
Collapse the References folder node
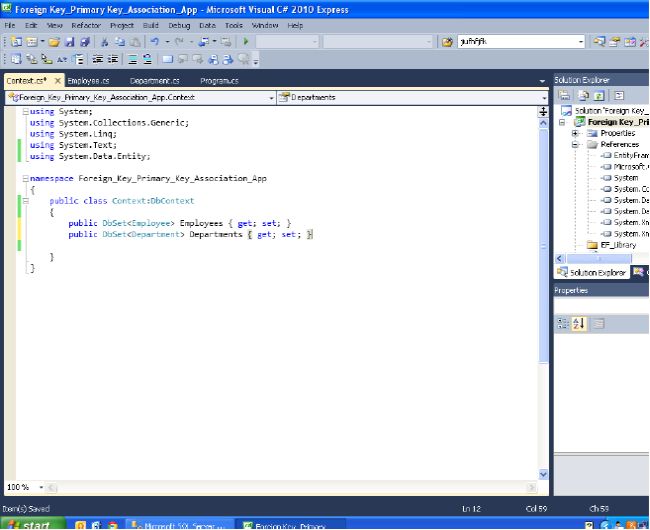click(x=576, y=144)
